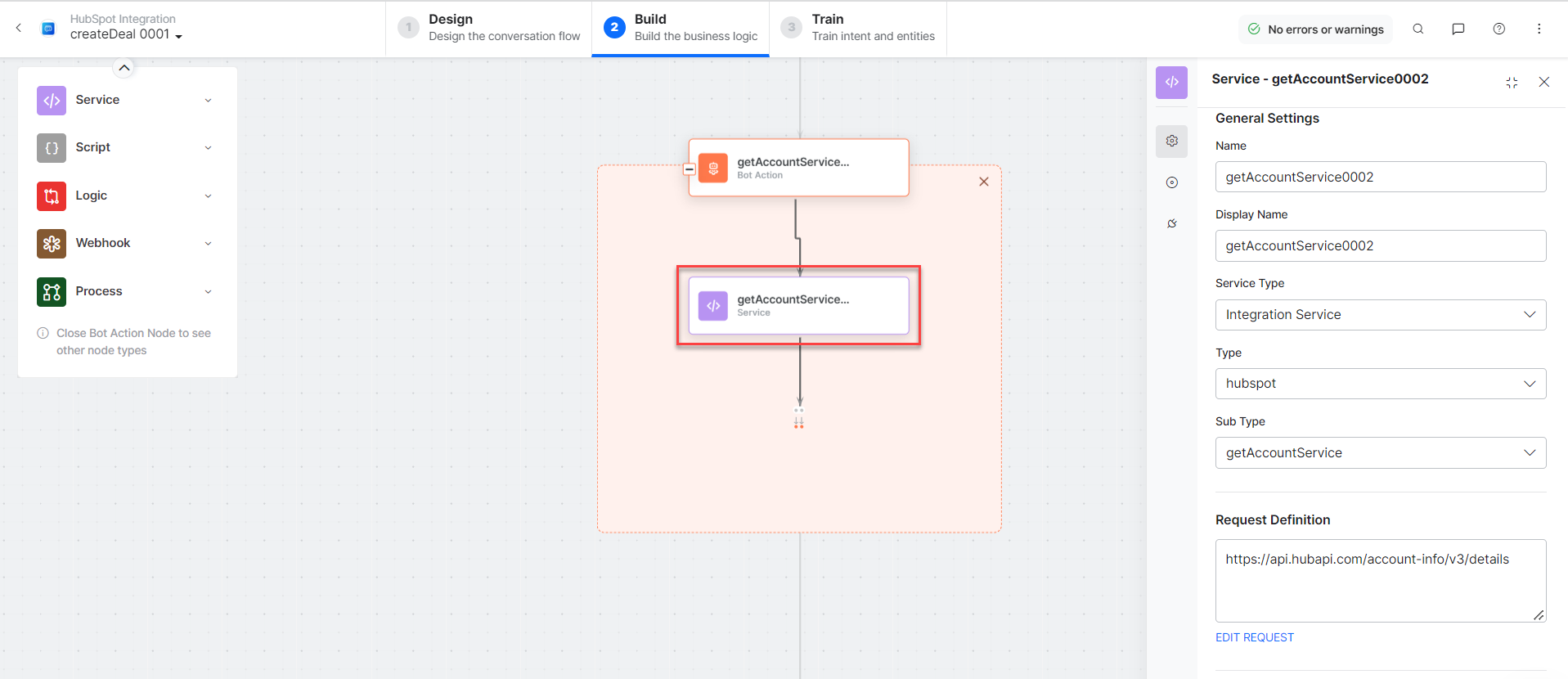Screen dimensions: 1568x679
Task: Switch to the Design tab
Action: click(489, 28)
